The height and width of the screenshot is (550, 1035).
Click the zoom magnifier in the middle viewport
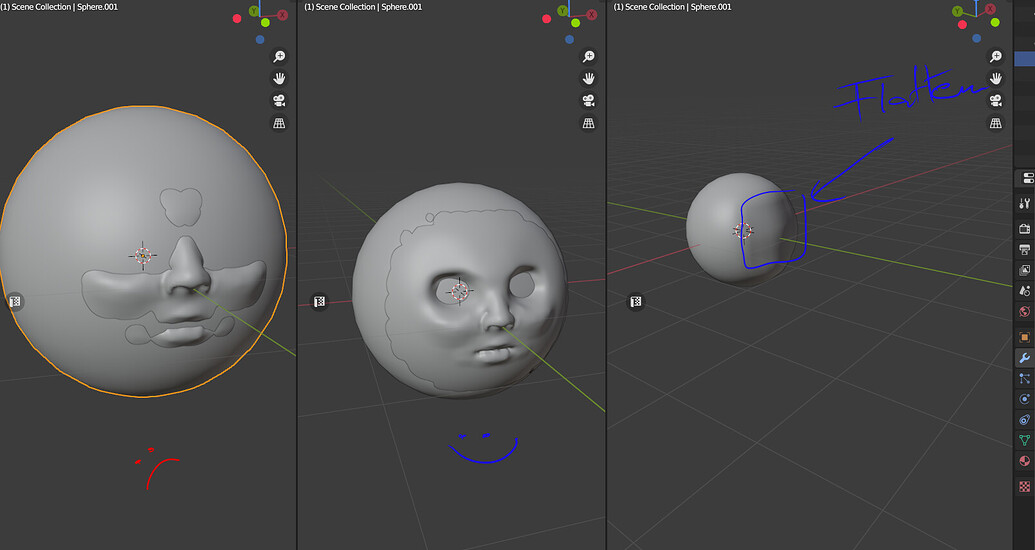pyautogui.click(x=588, y=57)
